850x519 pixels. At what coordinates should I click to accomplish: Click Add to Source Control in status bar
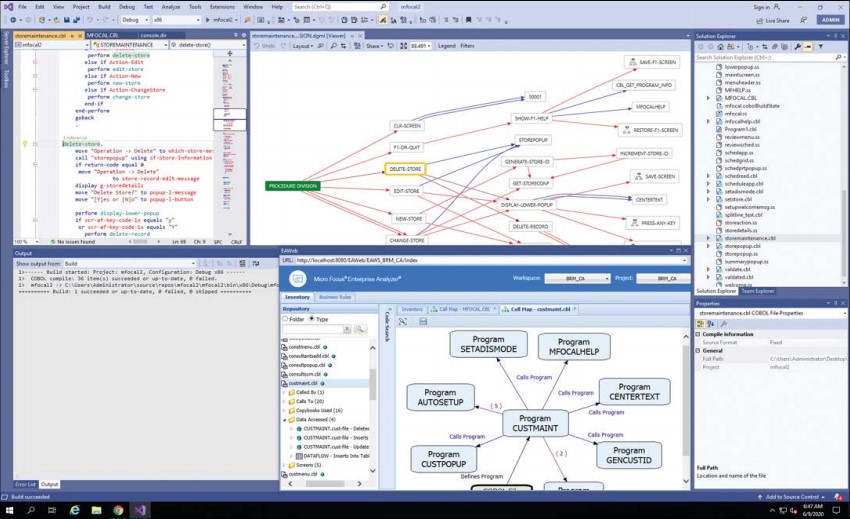(792, 497)
